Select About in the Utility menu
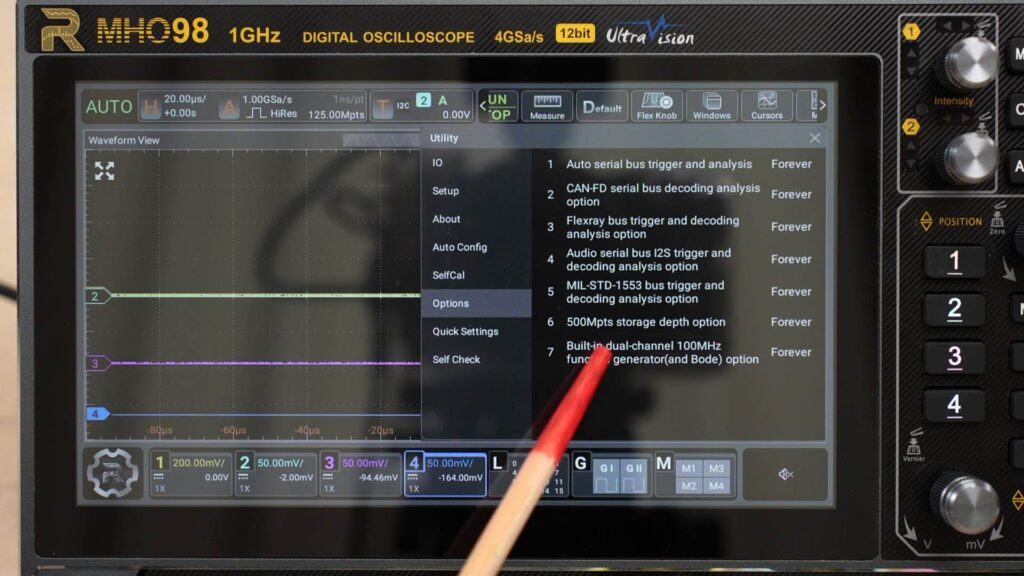 point(447,219)
